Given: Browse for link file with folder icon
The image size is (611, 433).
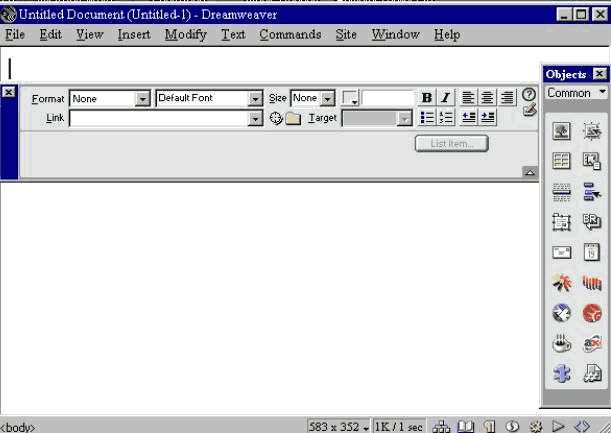Looking at the screenshot, I should (293, 118).
